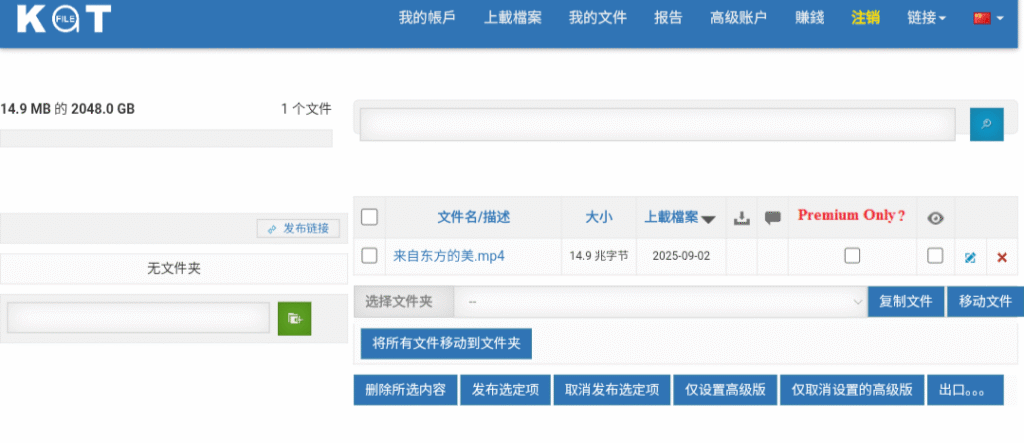
Task: Enable Premium Only checkbox for the file
Action: coord(852,256)
